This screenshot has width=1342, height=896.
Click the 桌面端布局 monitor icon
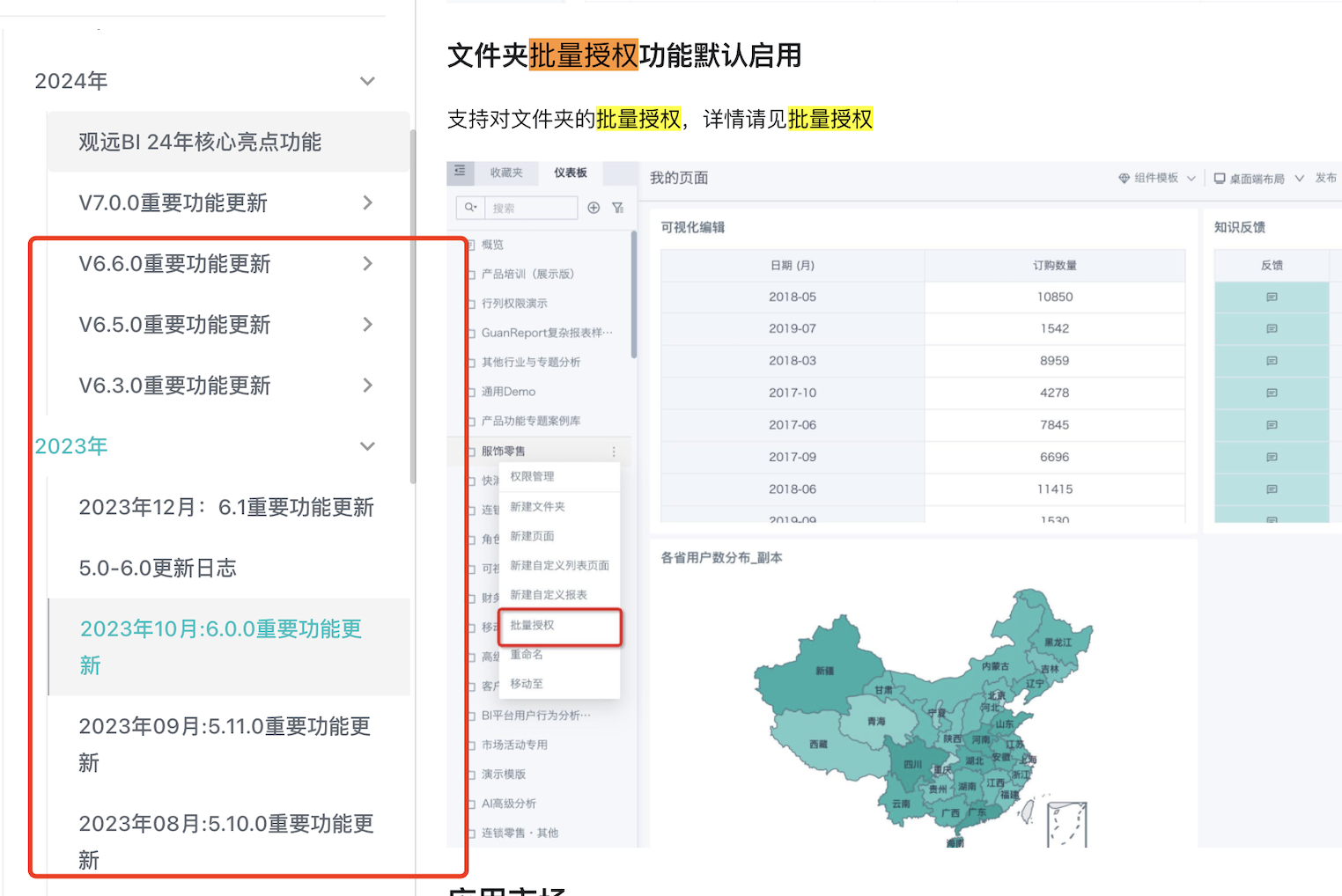tap(1220, 179)
